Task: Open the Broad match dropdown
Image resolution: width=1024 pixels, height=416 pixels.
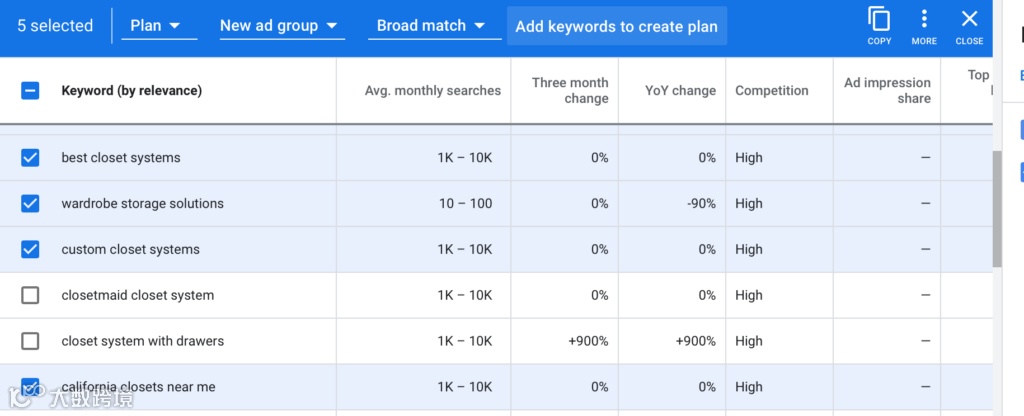Action: point(434,26)
